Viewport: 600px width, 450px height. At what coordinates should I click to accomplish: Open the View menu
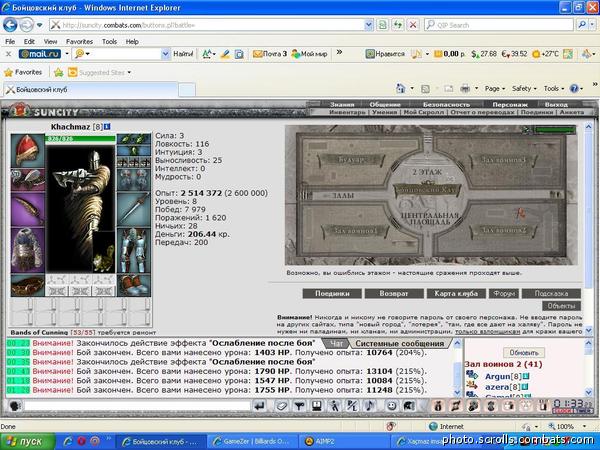[50, 41]
